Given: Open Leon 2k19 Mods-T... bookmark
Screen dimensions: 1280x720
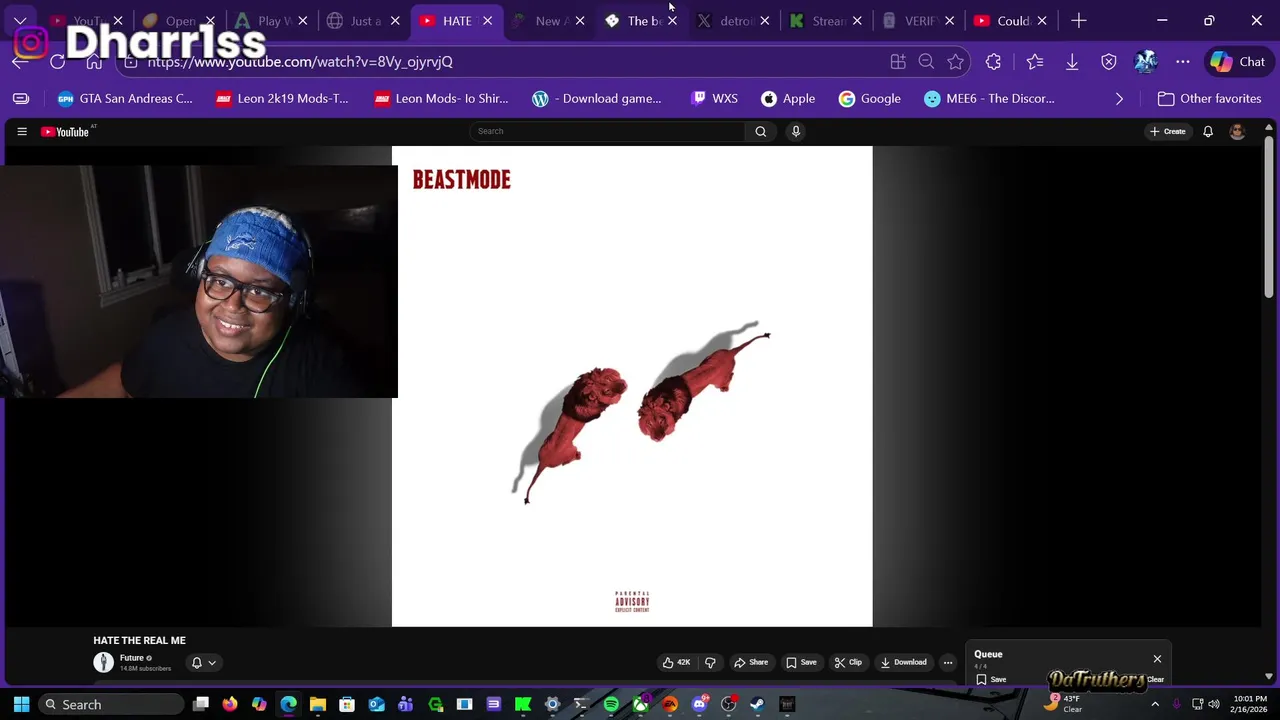Looking at the screenshot, I should (282, 98).
